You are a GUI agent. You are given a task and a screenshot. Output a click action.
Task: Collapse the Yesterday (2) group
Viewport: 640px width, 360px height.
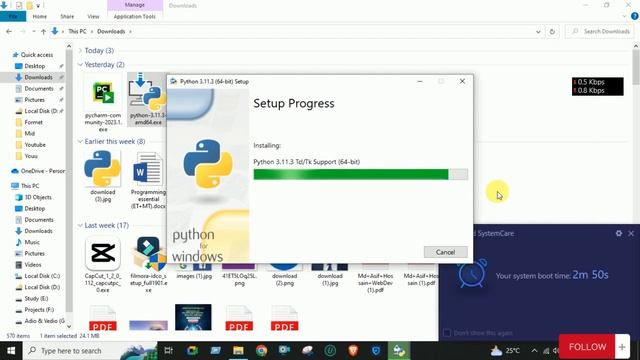[x=80, y=64]
